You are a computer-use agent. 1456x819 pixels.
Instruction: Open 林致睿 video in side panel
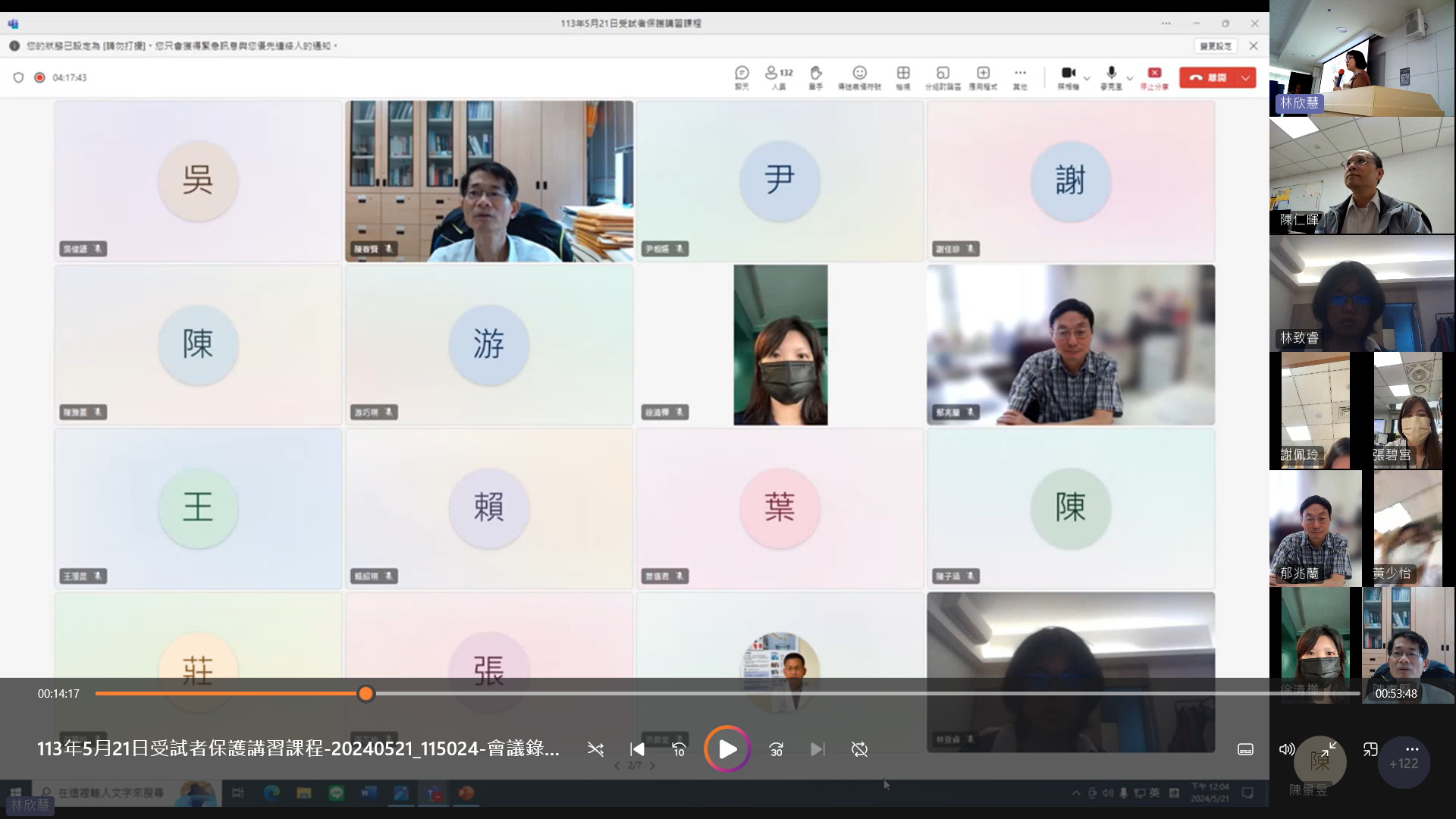point(1362,293)
